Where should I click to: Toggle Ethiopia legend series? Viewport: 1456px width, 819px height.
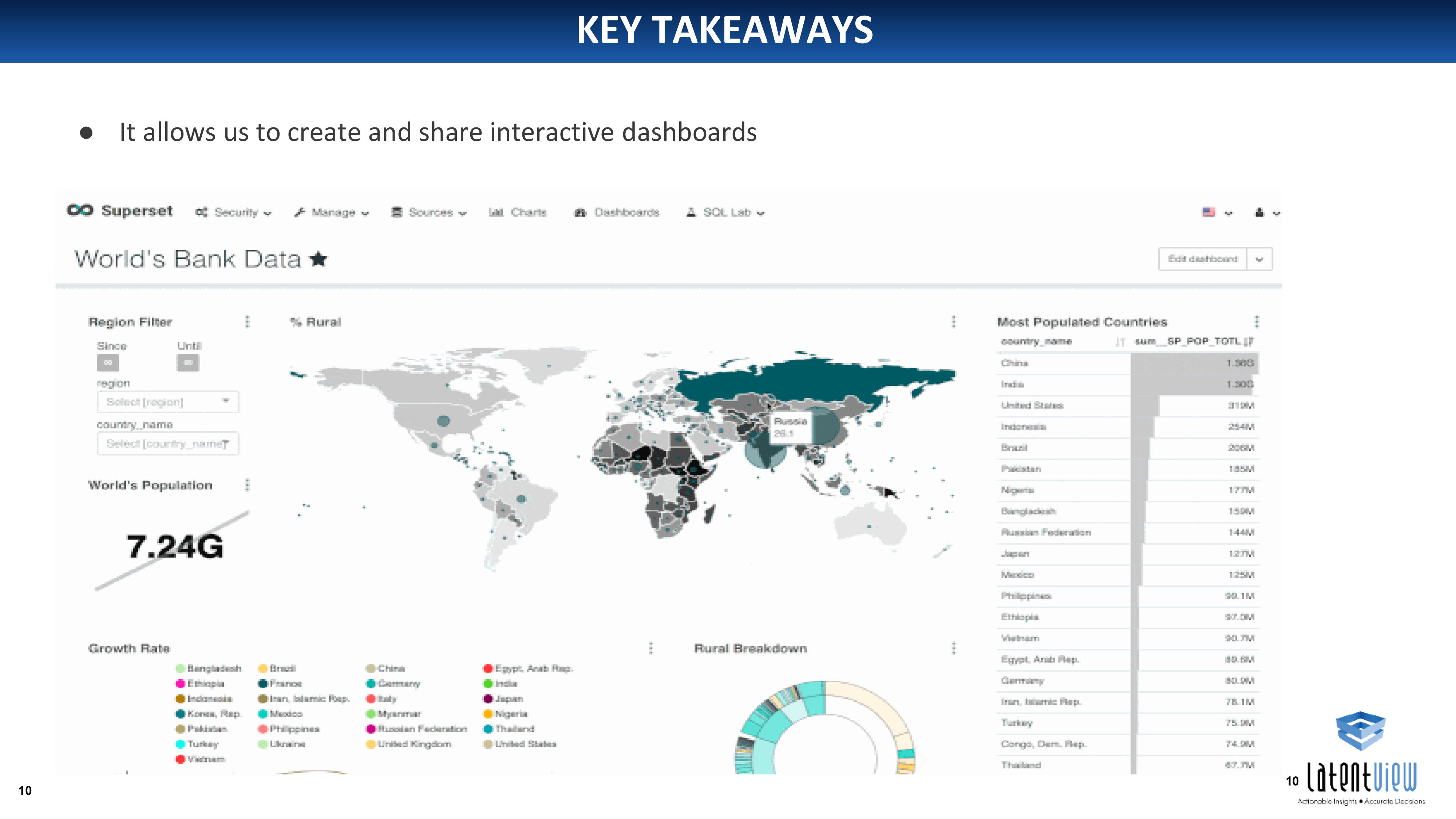(x=200, y=684)
